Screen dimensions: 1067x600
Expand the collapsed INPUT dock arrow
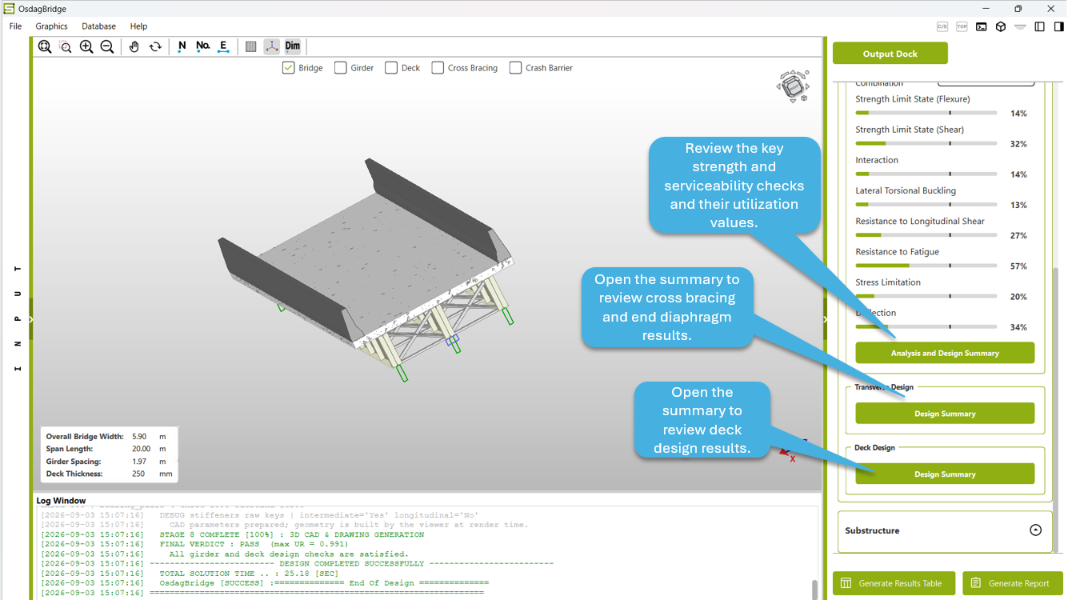pyautogui.click(x=31, y=319)
